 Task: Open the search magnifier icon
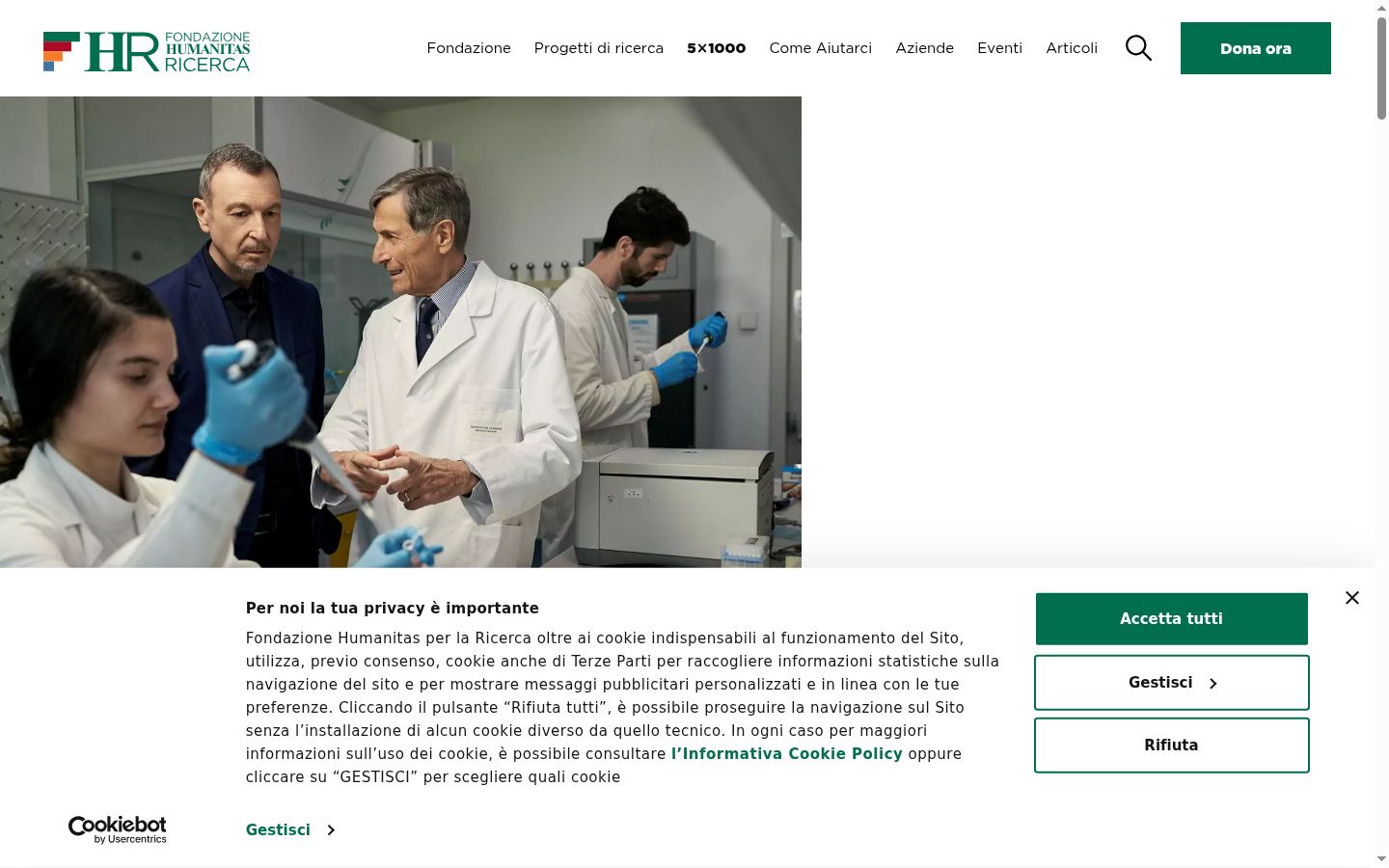[1138, 48]
